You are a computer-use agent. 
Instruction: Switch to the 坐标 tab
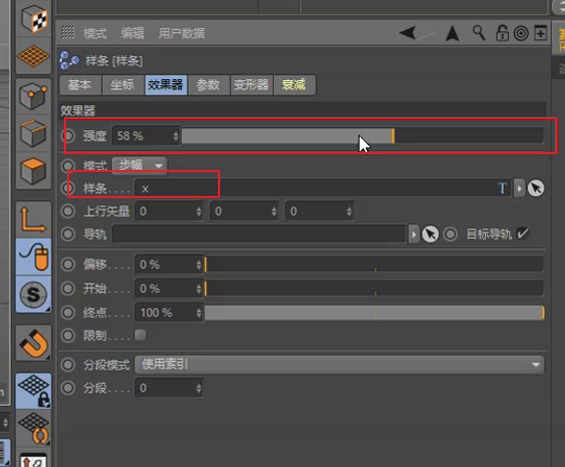click(123, 85)
